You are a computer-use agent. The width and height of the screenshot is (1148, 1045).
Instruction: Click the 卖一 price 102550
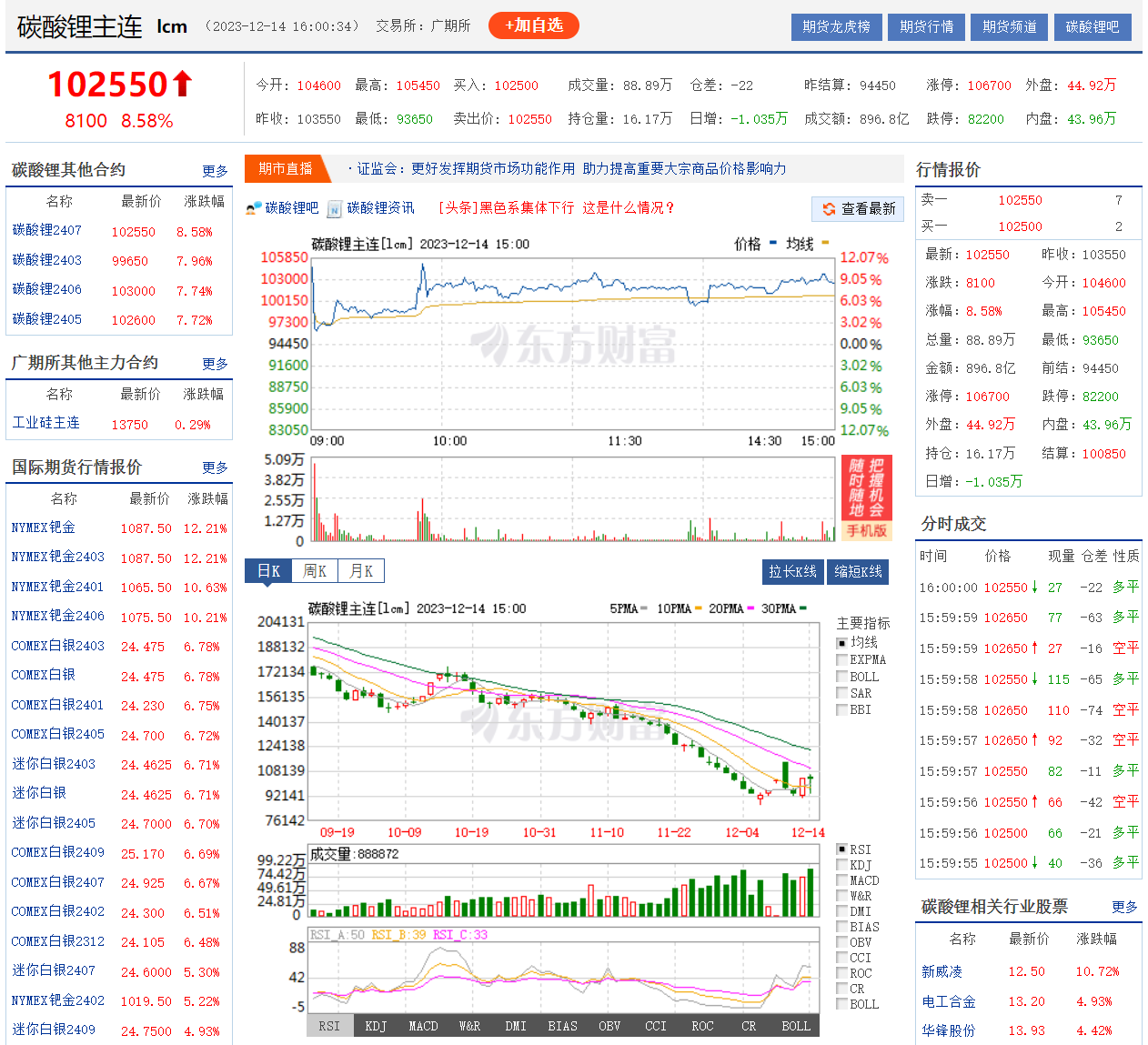pyautogui.click(x=1021, y=200)
